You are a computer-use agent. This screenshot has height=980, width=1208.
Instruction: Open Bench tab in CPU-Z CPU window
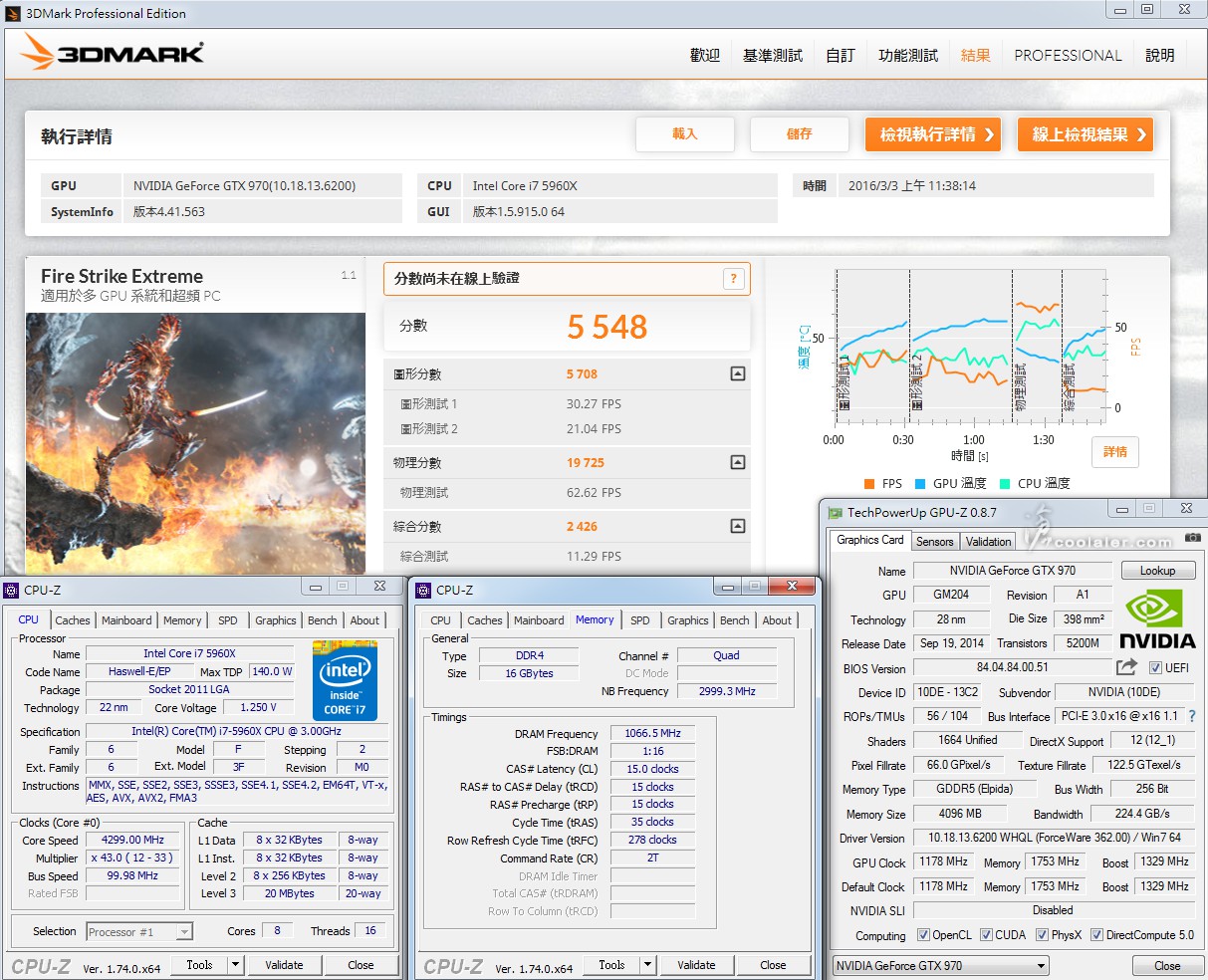(323, 620)
